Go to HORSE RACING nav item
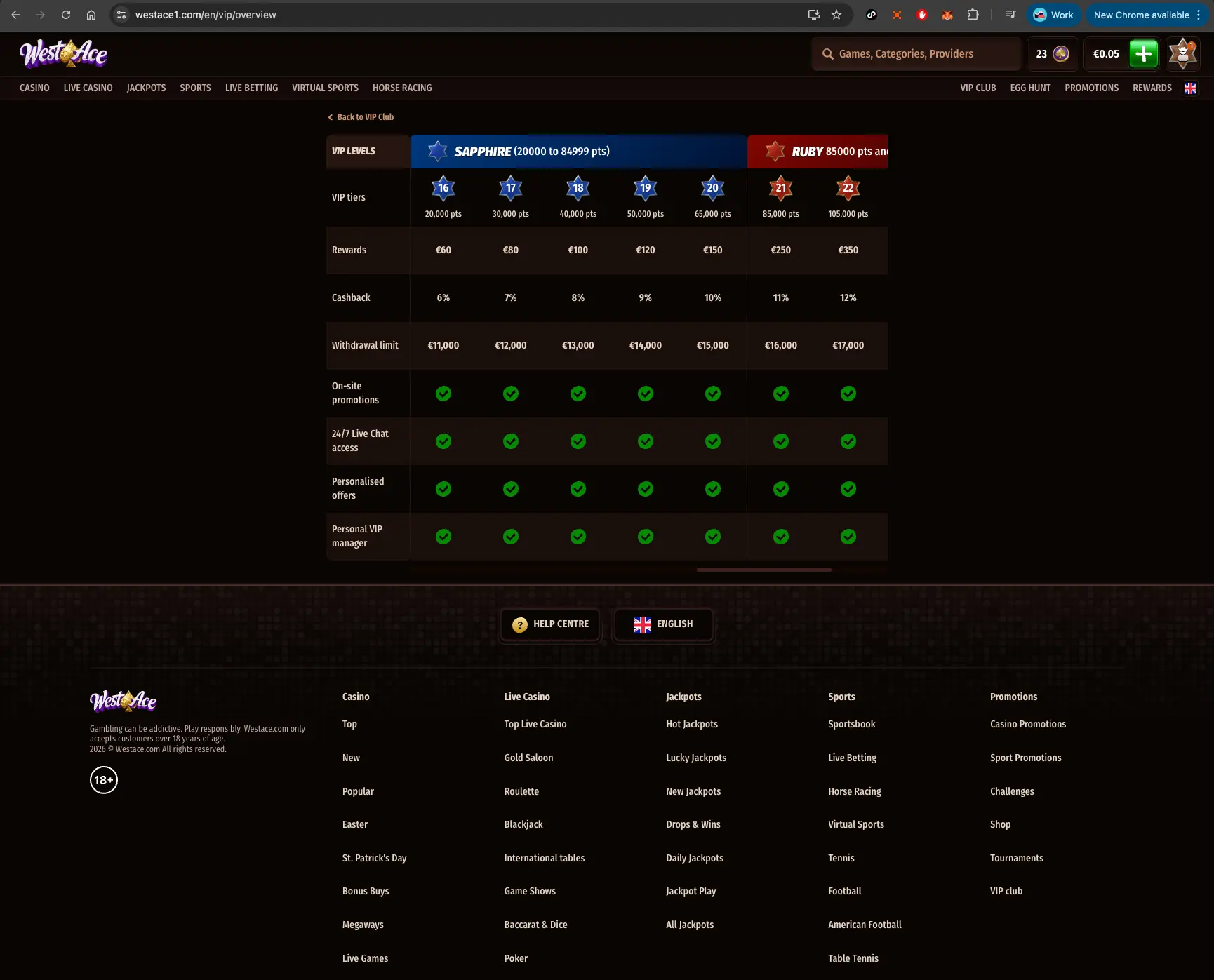Viewport: 1214px width, 980px height. 402,88
